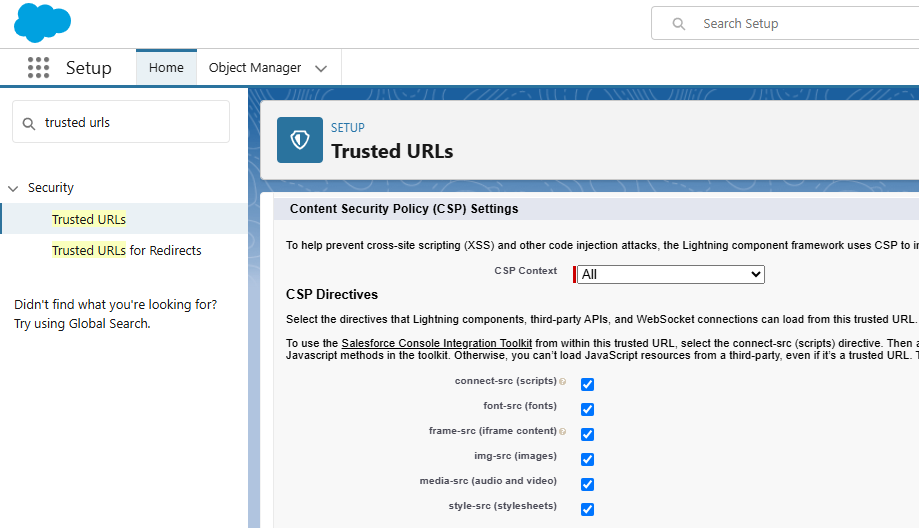Uncheck style-src (stylesheets) checkbox
919x528 pixels.
[x=587, y=509]
